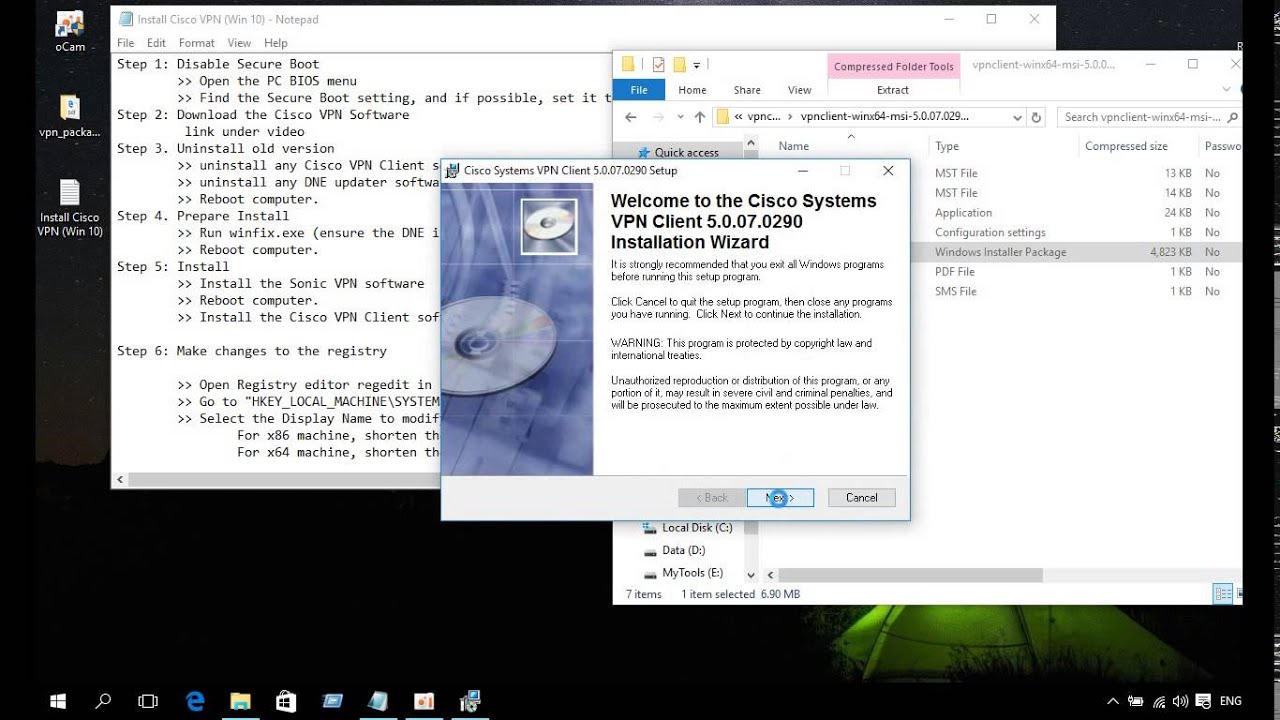Go up one folder level in Explorer
Image resolution: width=1280 pixels, height=720 pixels.
[x=699, y=117]
